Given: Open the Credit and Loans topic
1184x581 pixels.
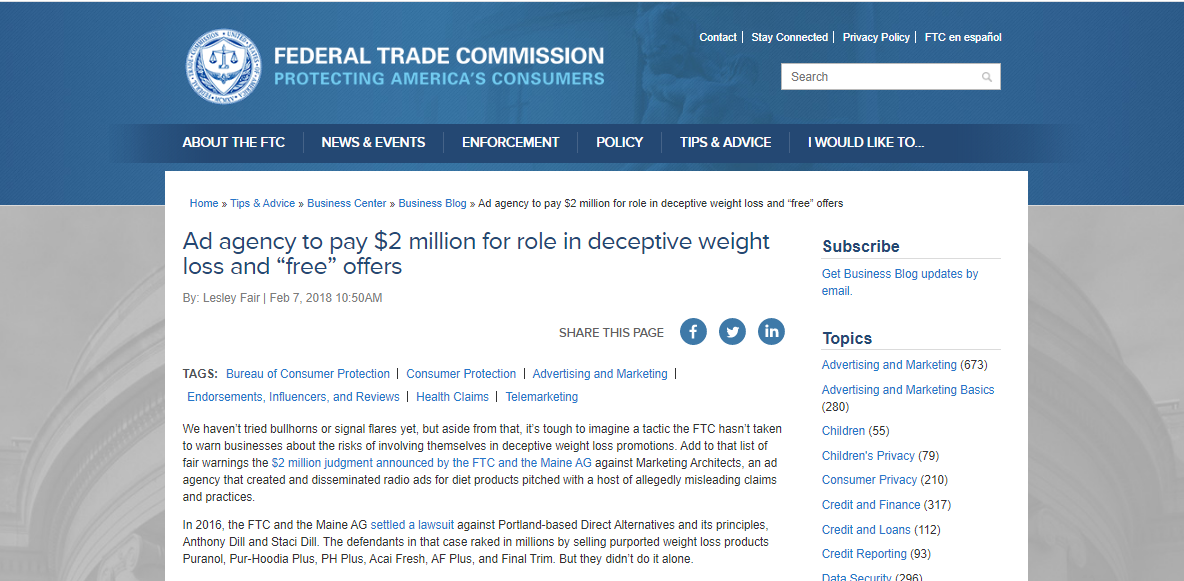Looking at the screenshot, I should point(866,530).
